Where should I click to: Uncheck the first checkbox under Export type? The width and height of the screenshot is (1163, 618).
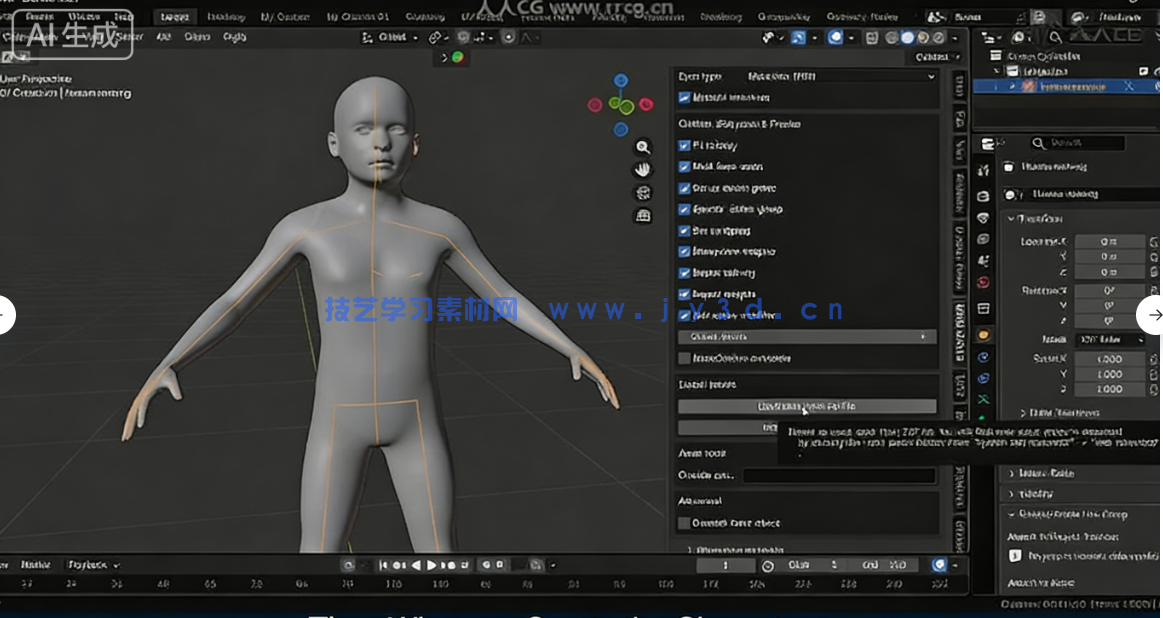coord(684,97)
